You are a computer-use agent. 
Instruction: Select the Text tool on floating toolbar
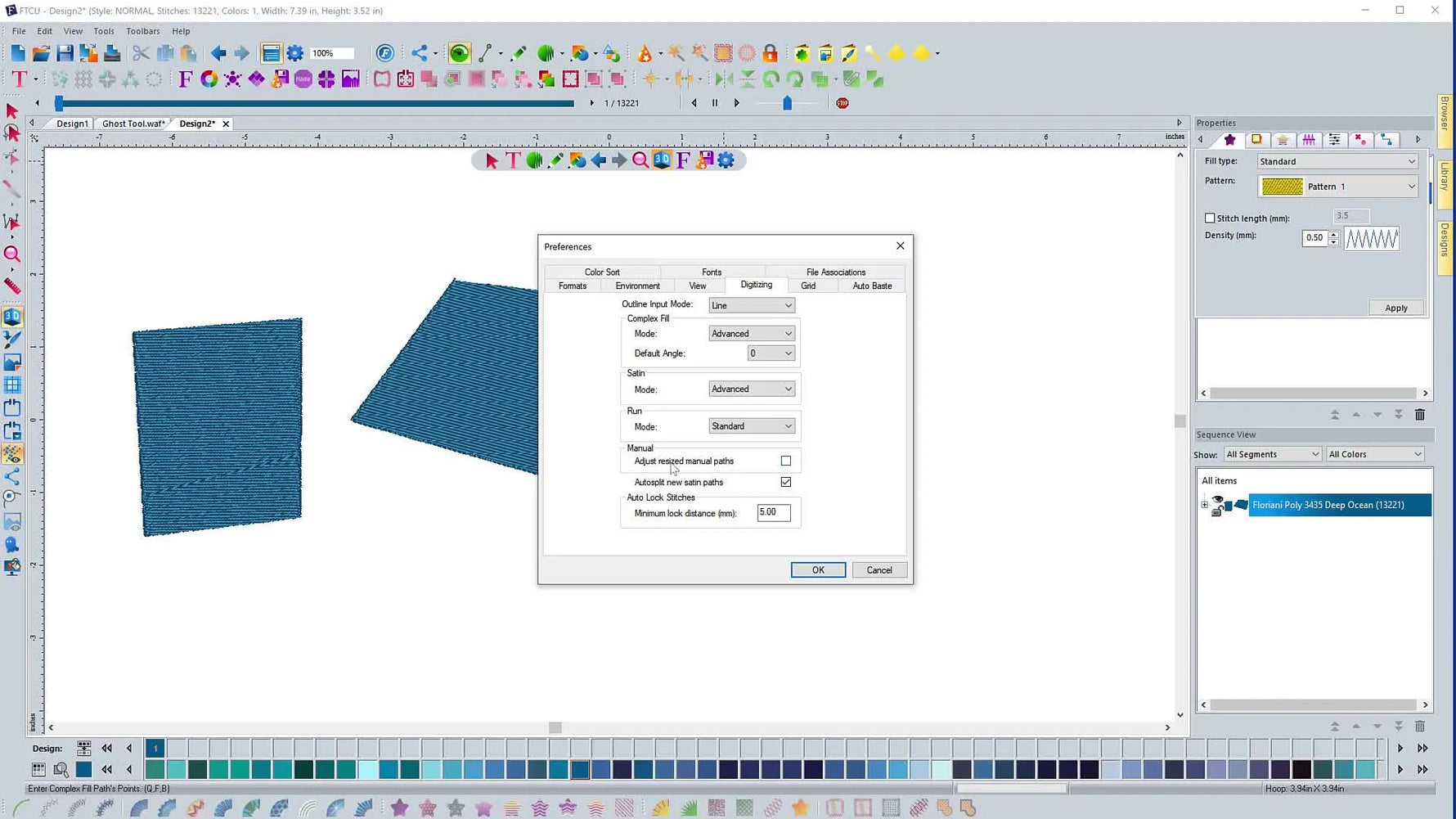coord(514,160)
